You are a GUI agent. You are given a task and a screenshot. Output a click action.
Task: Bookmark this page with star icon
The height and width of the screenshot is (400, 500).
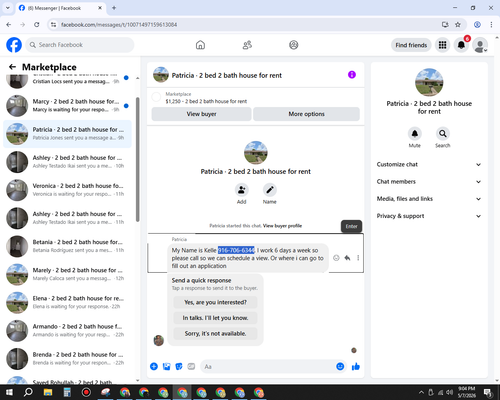[x=458, y=25]
